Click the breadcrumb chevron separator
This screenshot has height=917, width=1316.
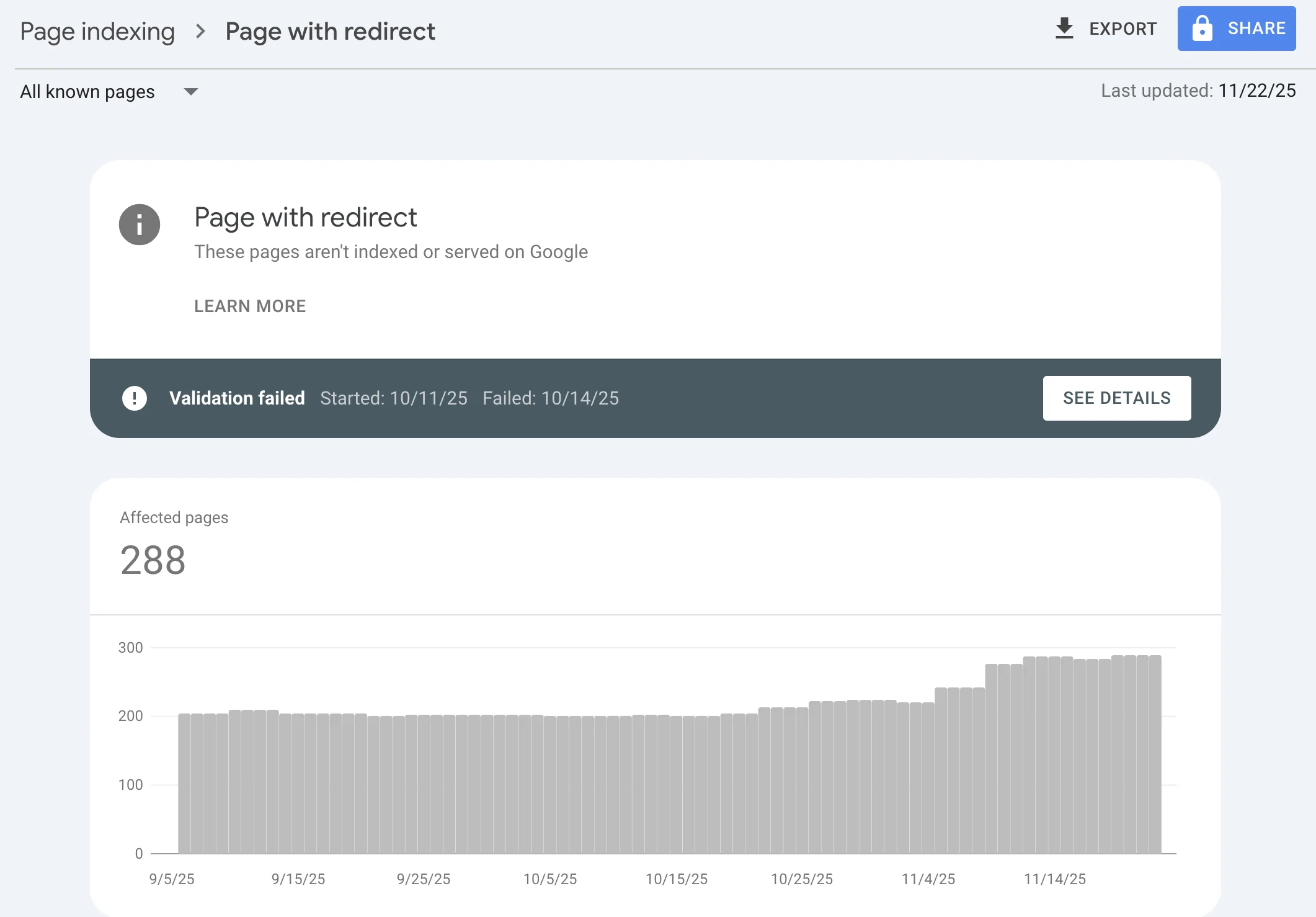[200, 31]
